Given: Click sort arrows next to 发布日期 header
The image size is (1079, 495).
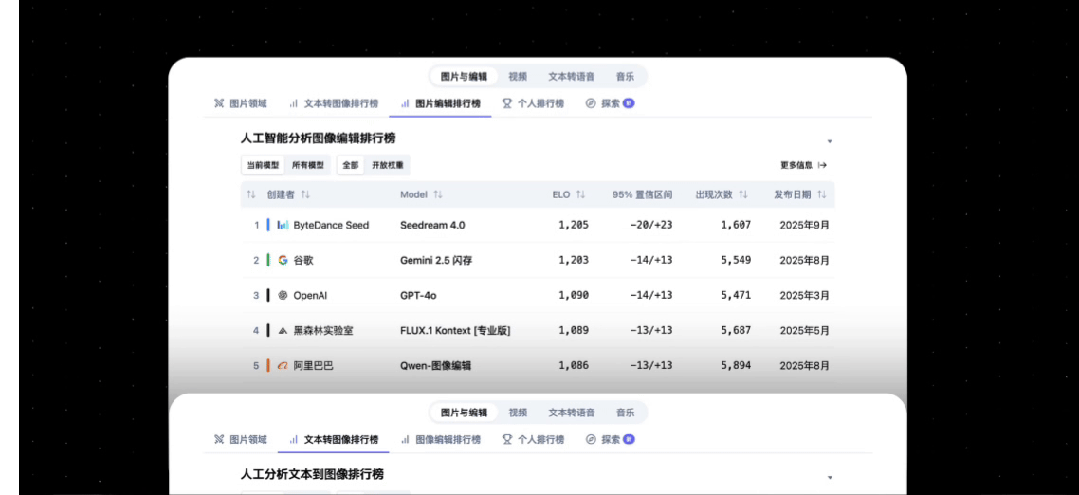Looking at the screenshot, I should pyautogui.click(x=821, y=194).
